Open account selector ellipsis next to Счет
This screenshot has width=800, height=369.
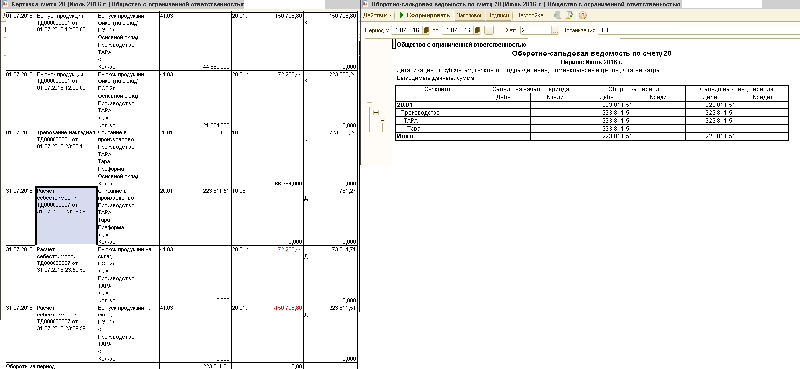point(555,30)
